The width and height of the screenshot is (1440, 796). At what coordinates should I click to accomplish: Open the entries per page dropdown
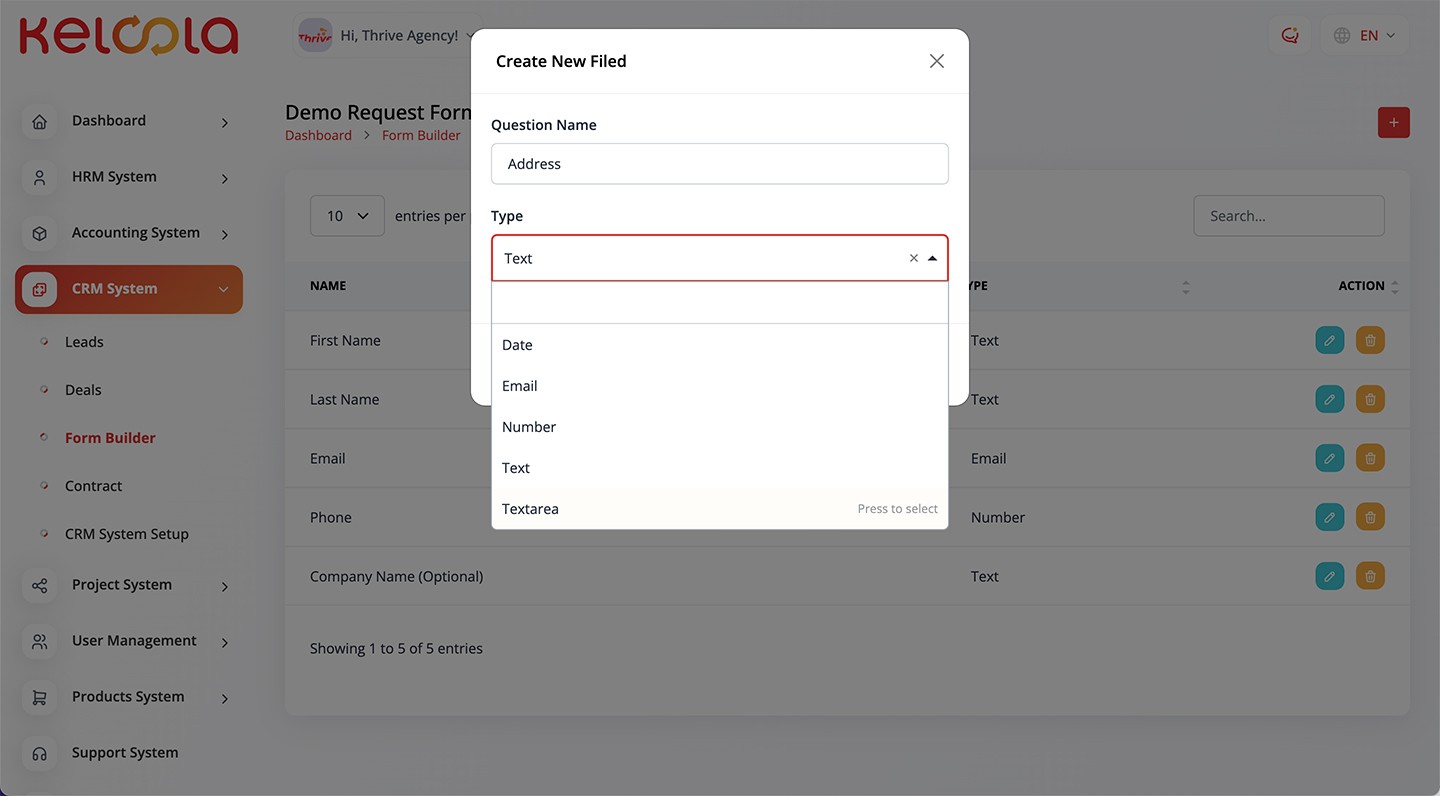pyautogui.click(x=347, y=216)
